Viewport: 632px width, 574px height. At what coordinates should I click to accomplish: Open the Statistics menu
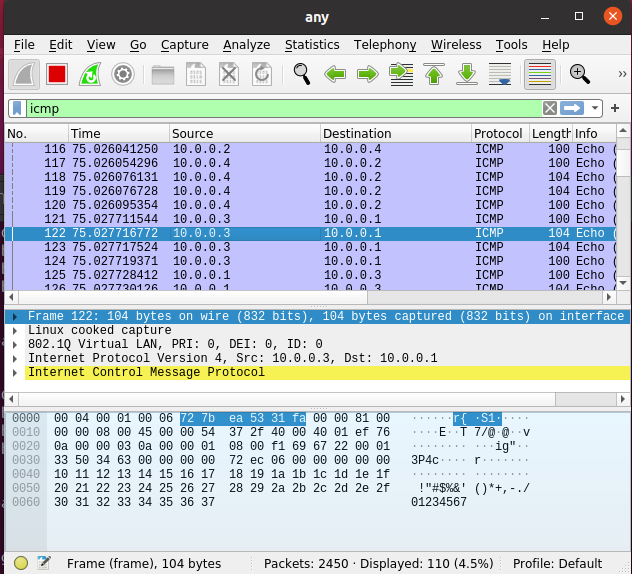(x=312, y=45)
